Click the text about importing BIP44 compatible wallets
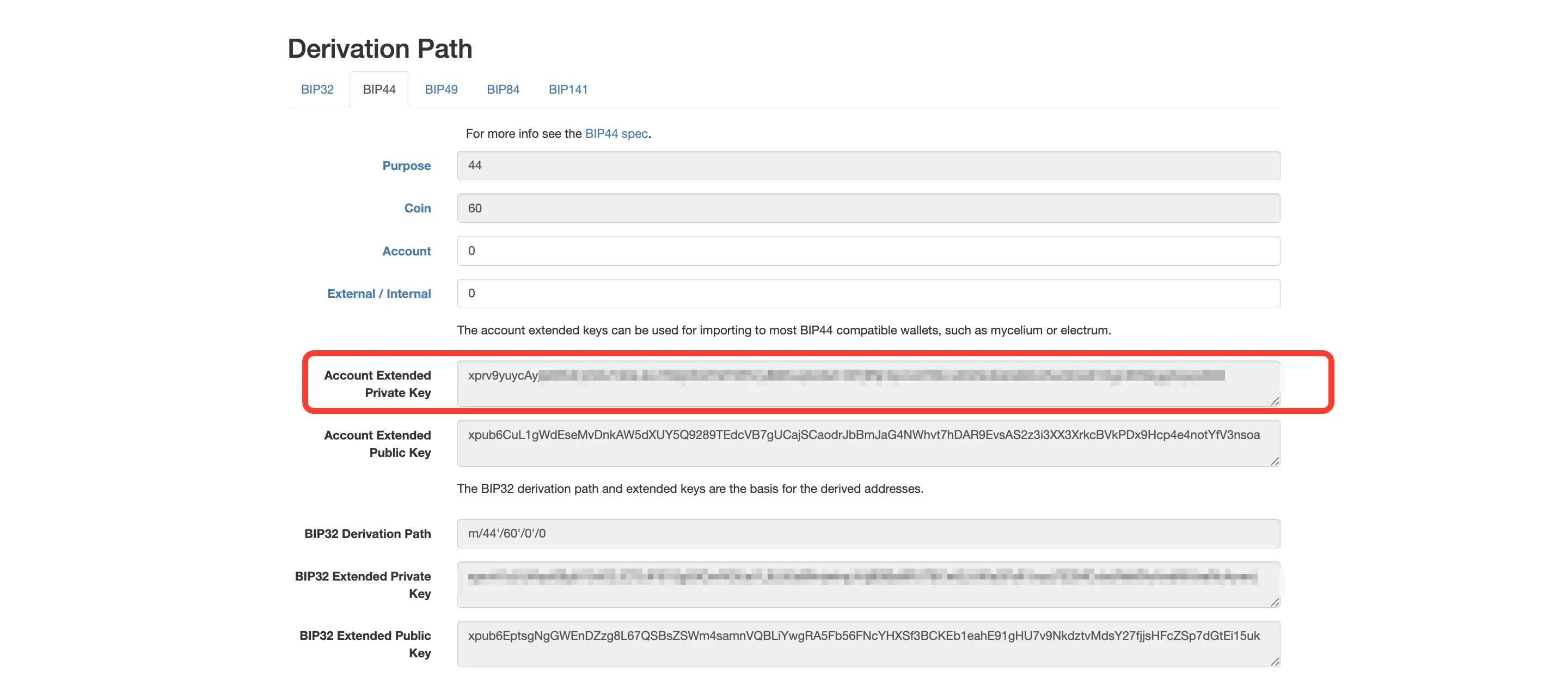This screenshot has height=696, width=1568. [784, 331]
